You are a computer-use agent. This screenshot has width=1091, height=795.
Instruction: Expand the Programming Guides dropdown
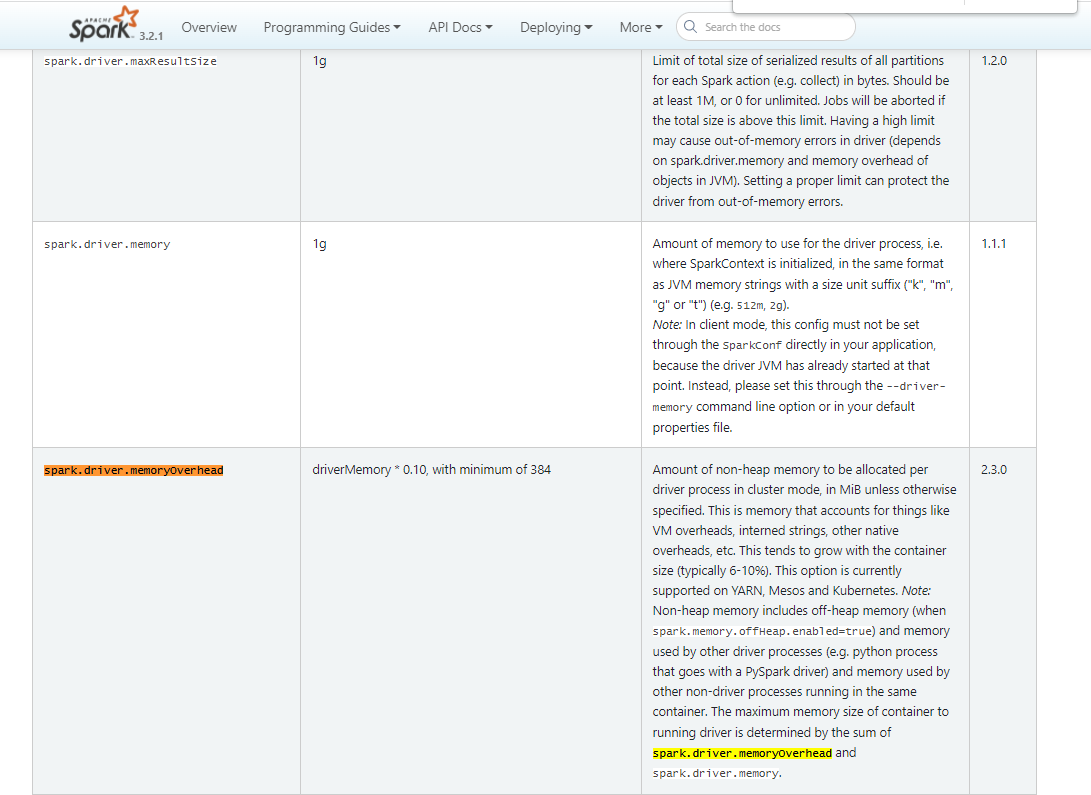[x=332, y=27]
